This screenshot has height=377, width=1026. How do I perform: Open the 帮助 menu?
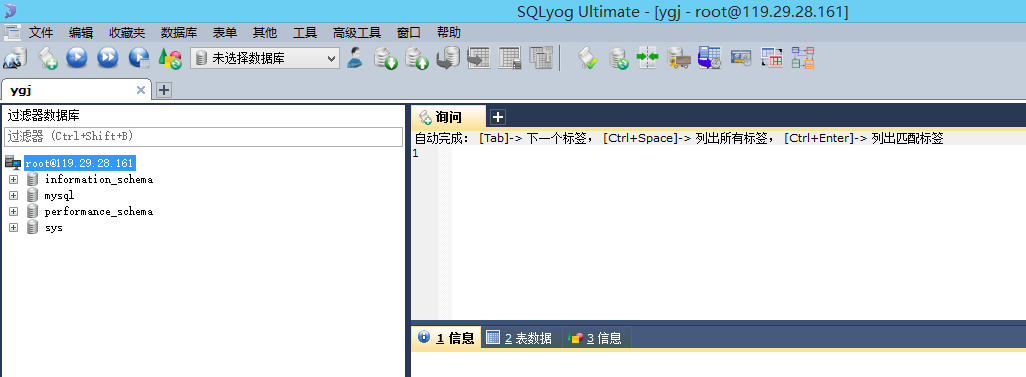[x=449, y=33]
